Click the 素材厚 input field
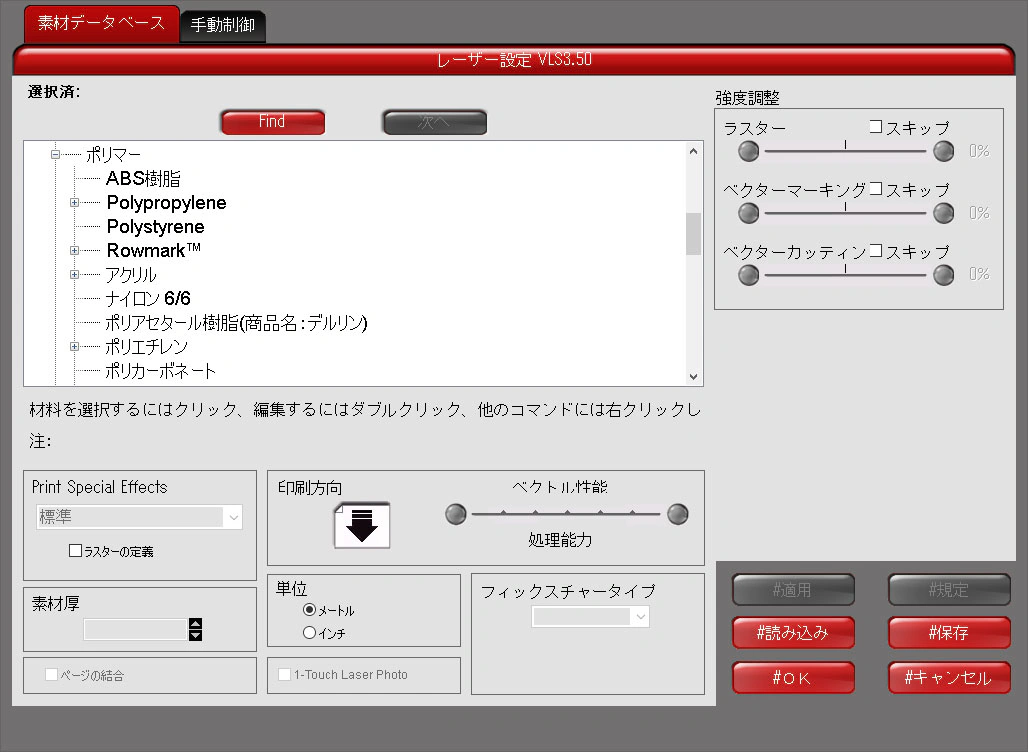The height and width of the screenshot is (752, 1028). tap(136, 629)
